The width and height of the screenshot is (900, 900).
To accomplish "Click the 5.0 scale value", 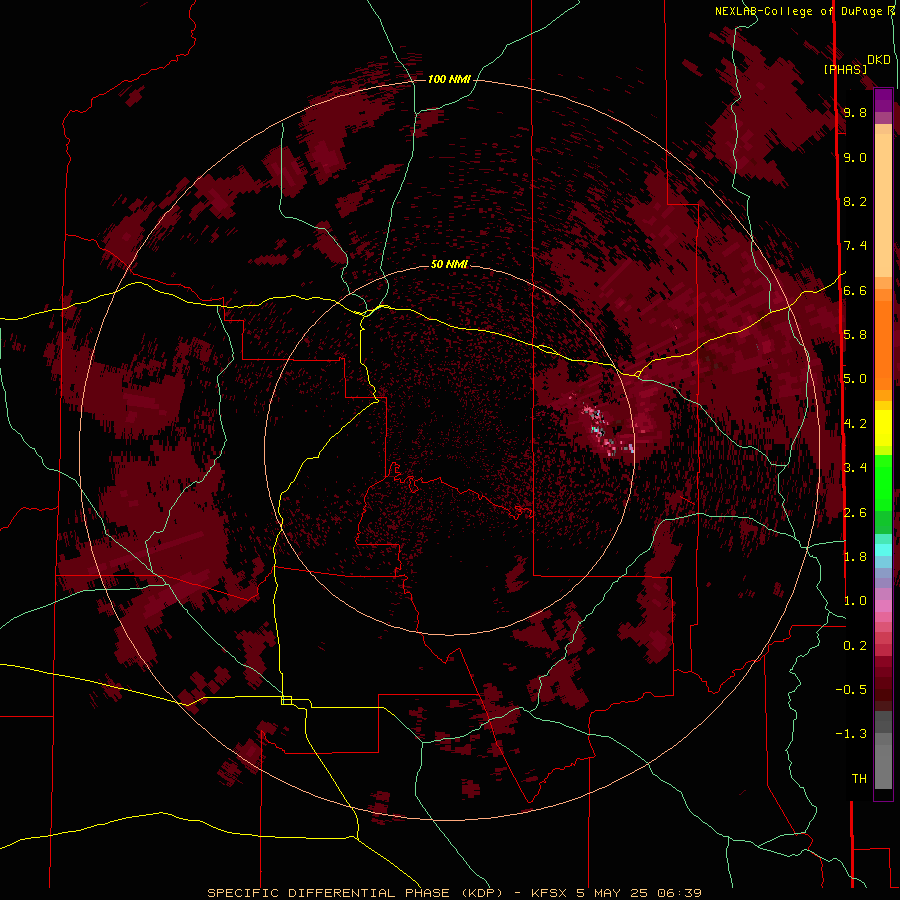I will point(855,379).
